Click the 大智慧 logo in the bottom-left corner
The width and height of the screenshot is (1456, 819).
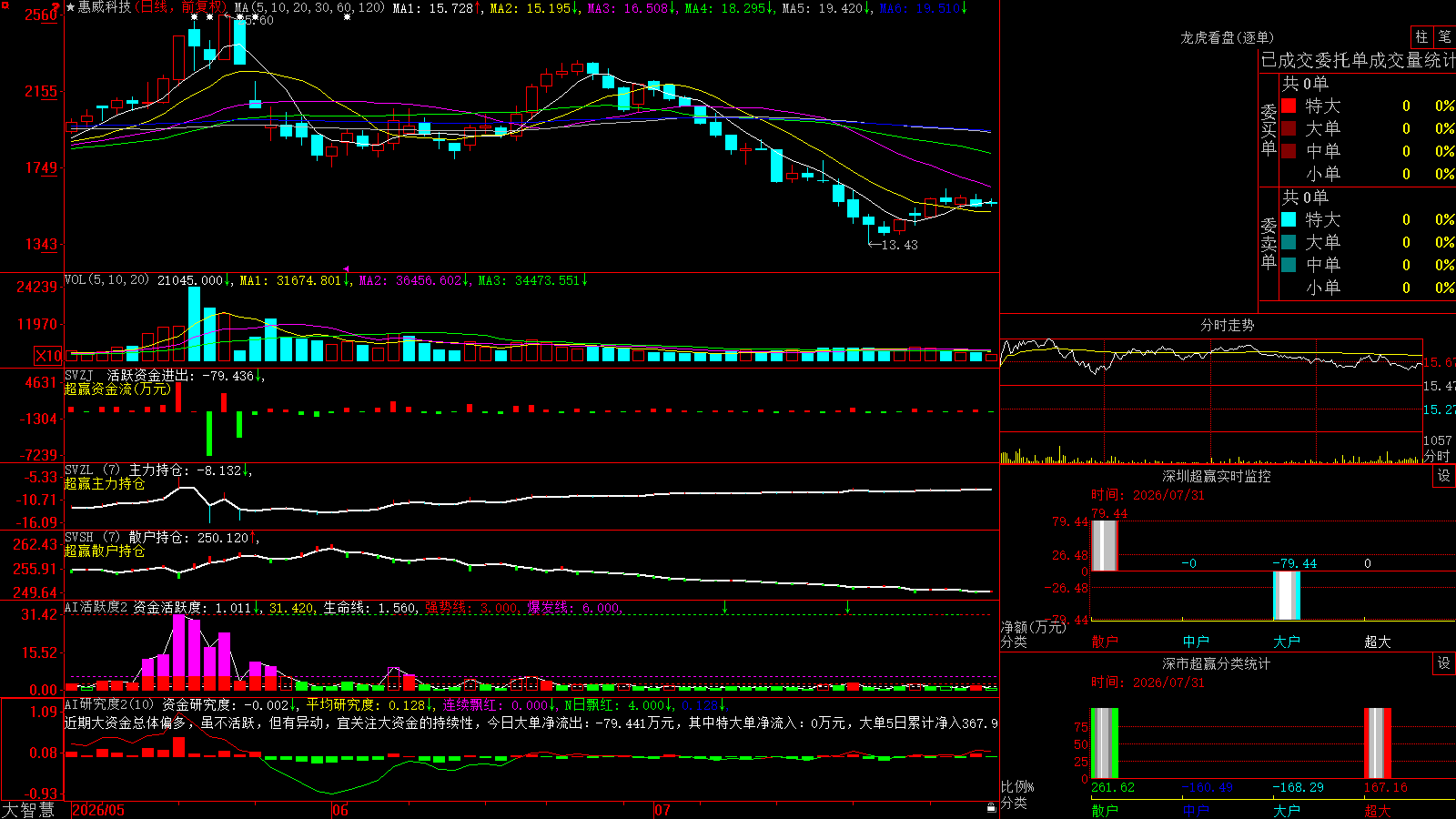tap(28, 810)
